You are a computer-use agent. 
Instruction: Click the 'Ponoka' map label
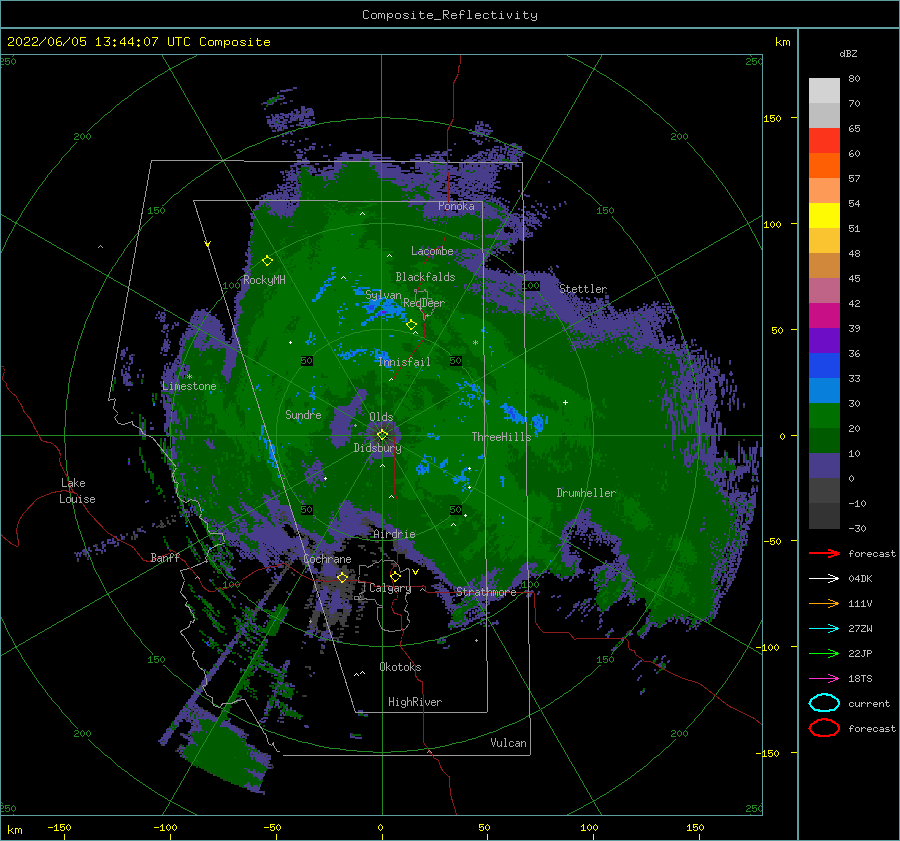(x=456, y=206)
